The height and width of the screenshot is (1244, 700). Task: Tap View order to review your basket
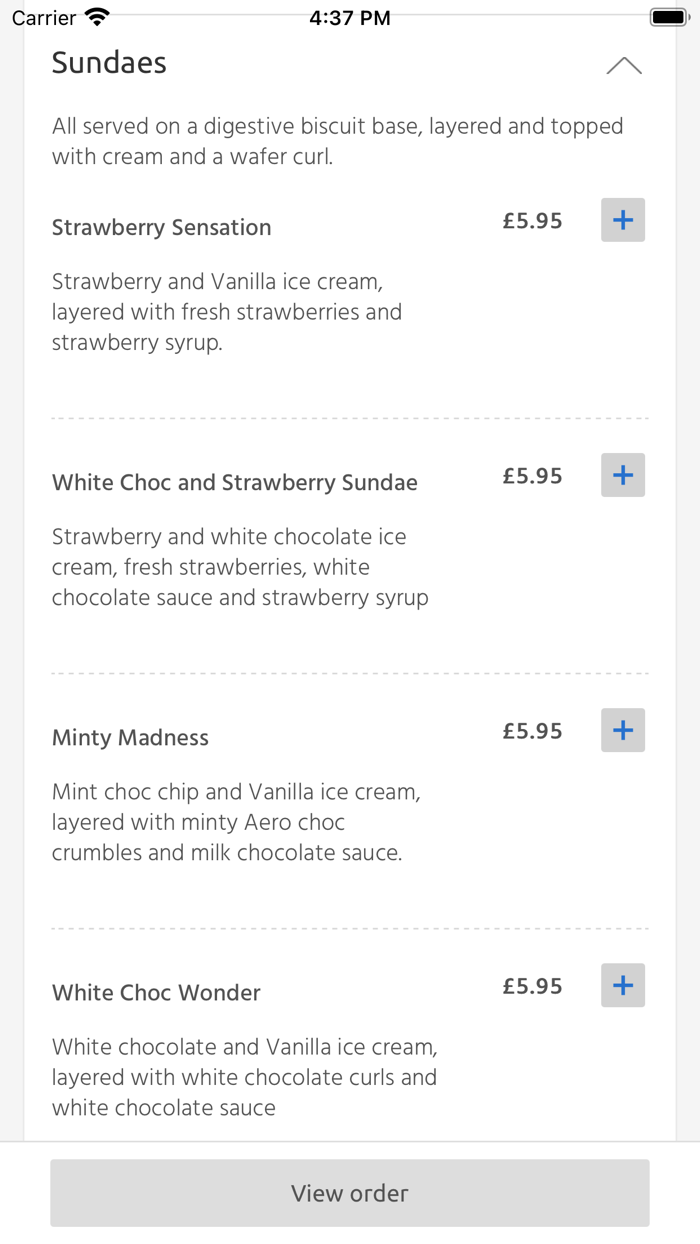(x=350, y=1193)
